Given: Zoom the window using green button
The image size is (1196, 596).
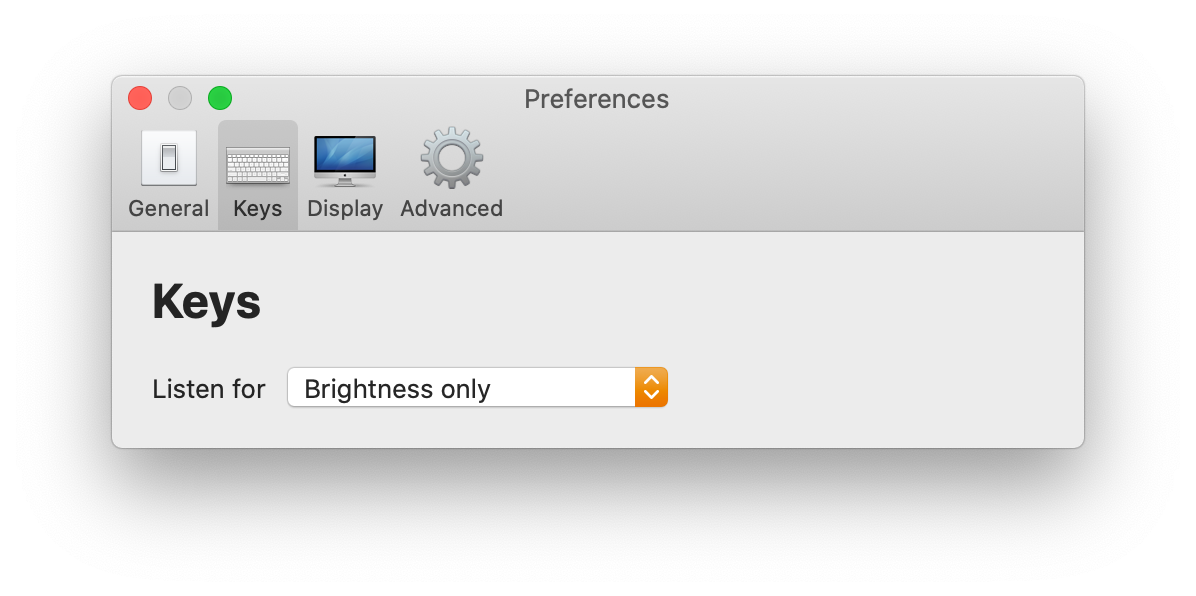Looking at the screenshot, I should tap(220, 98).
